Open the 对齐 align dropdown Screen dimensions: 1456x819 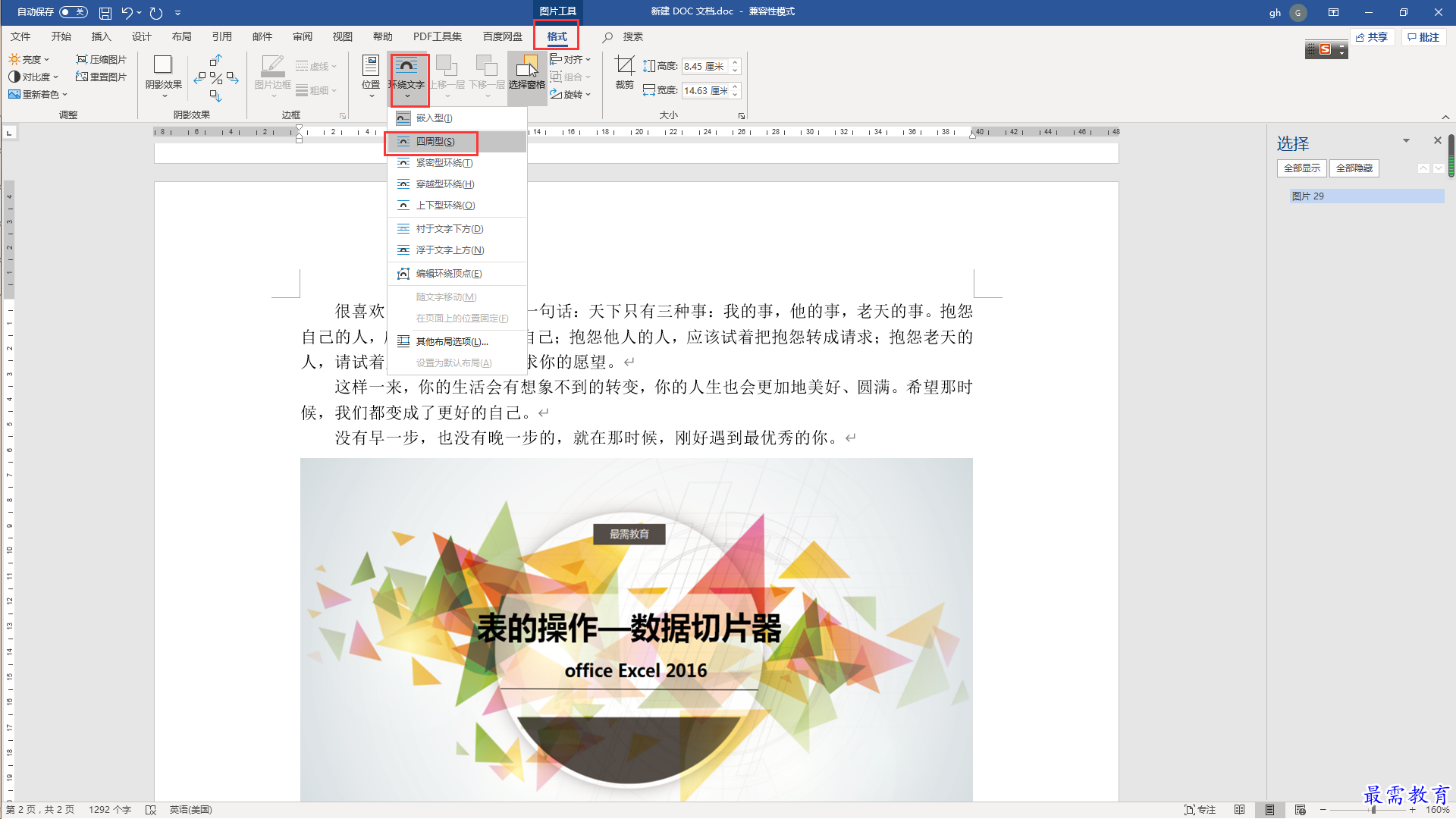point(570,59)
